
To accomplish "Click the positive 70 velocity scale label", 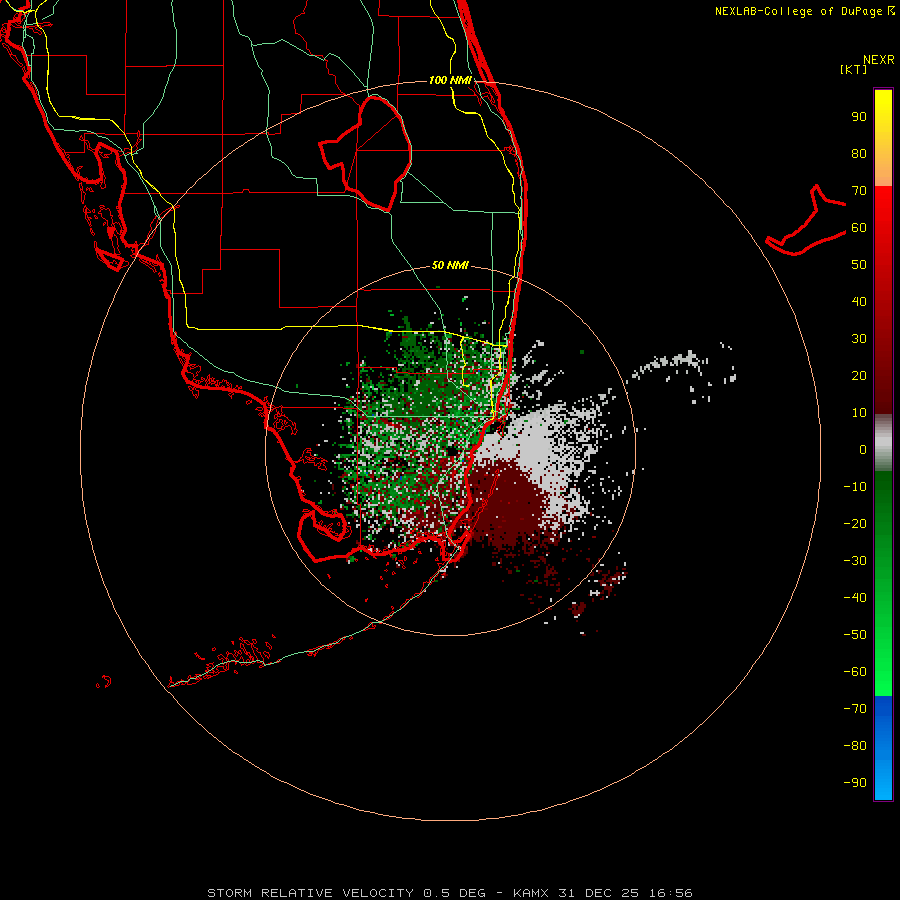I will tap(859, 191).
